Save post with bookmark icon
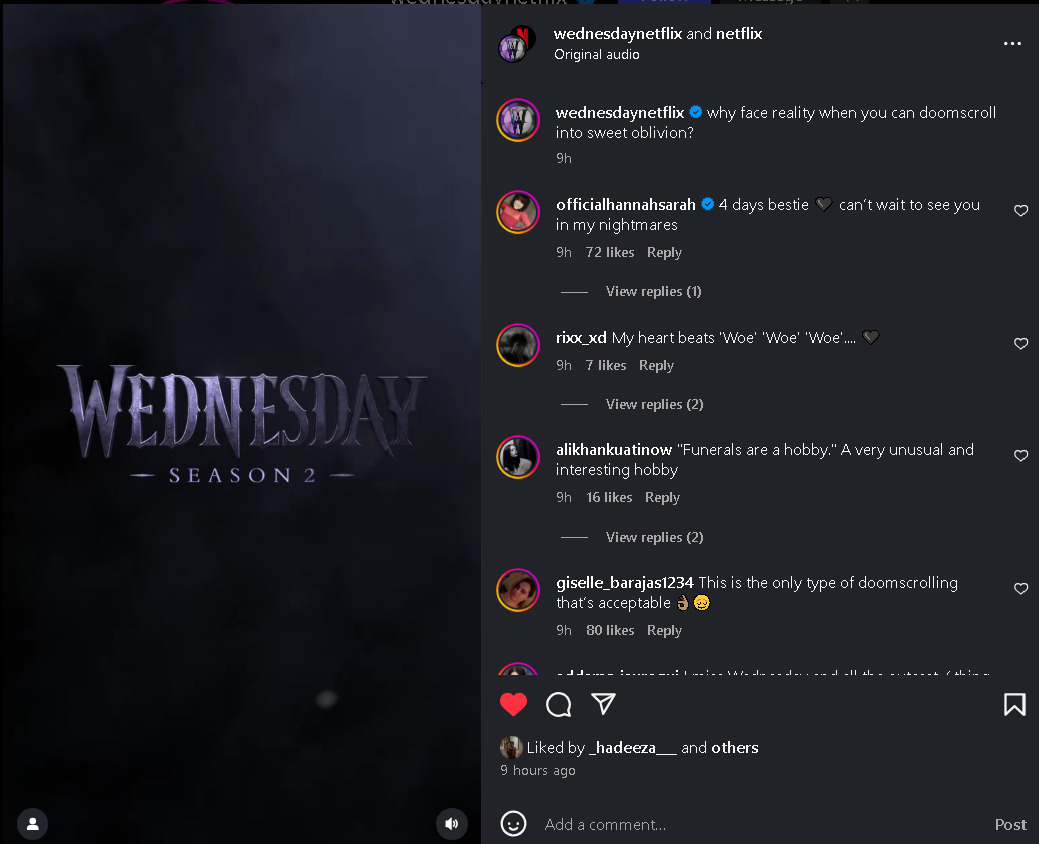This screenshot has height=844, width=1039. (x=1014, y=704)
